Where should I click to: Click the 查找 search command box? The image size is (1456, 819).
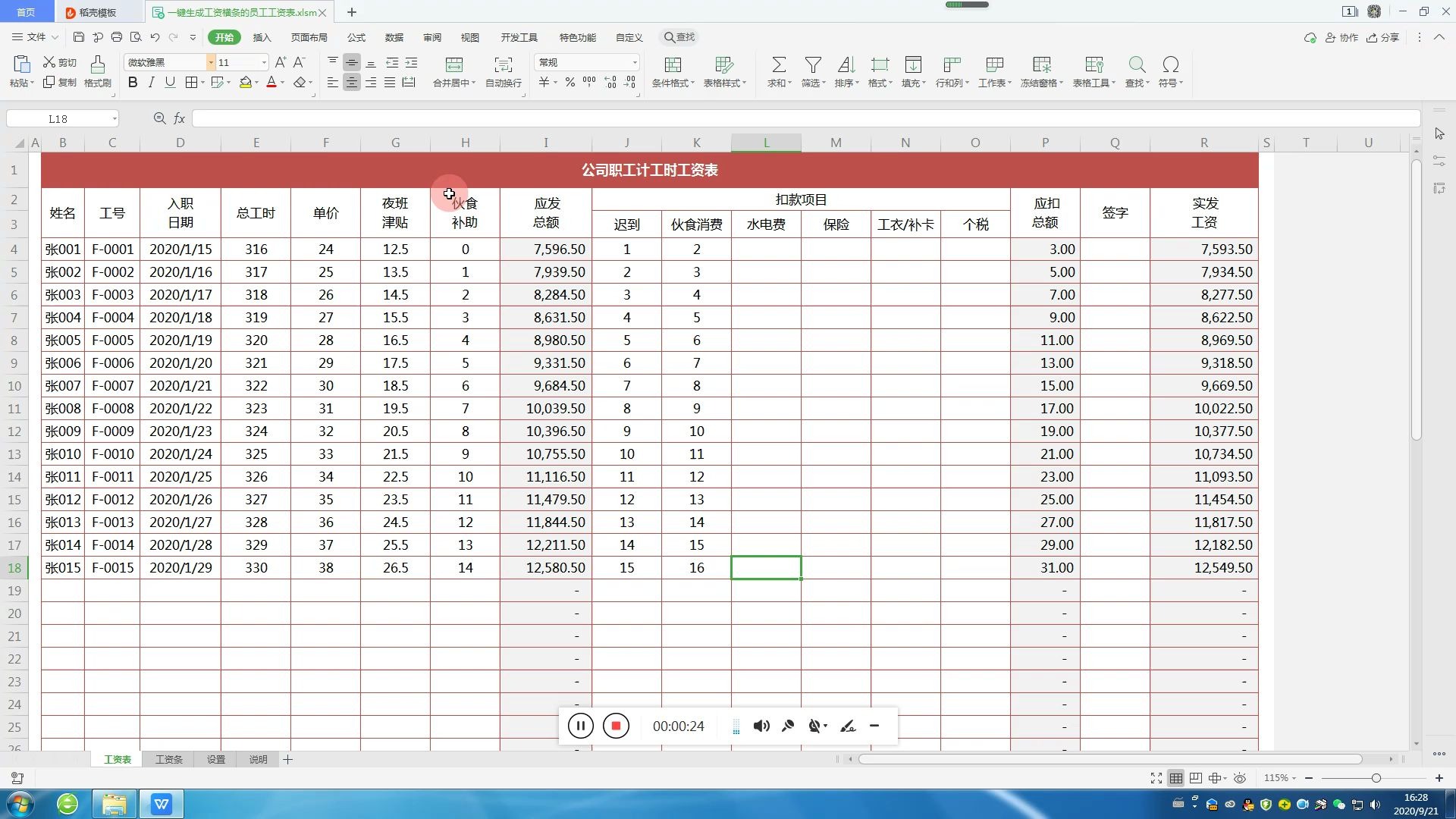tap(679, 37)
